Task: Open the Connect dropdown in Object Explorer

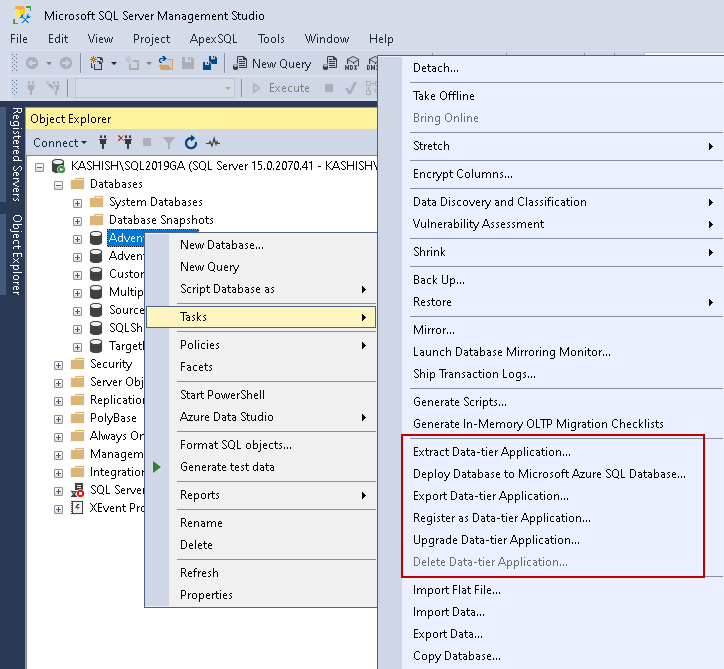Action: (60, 143)
